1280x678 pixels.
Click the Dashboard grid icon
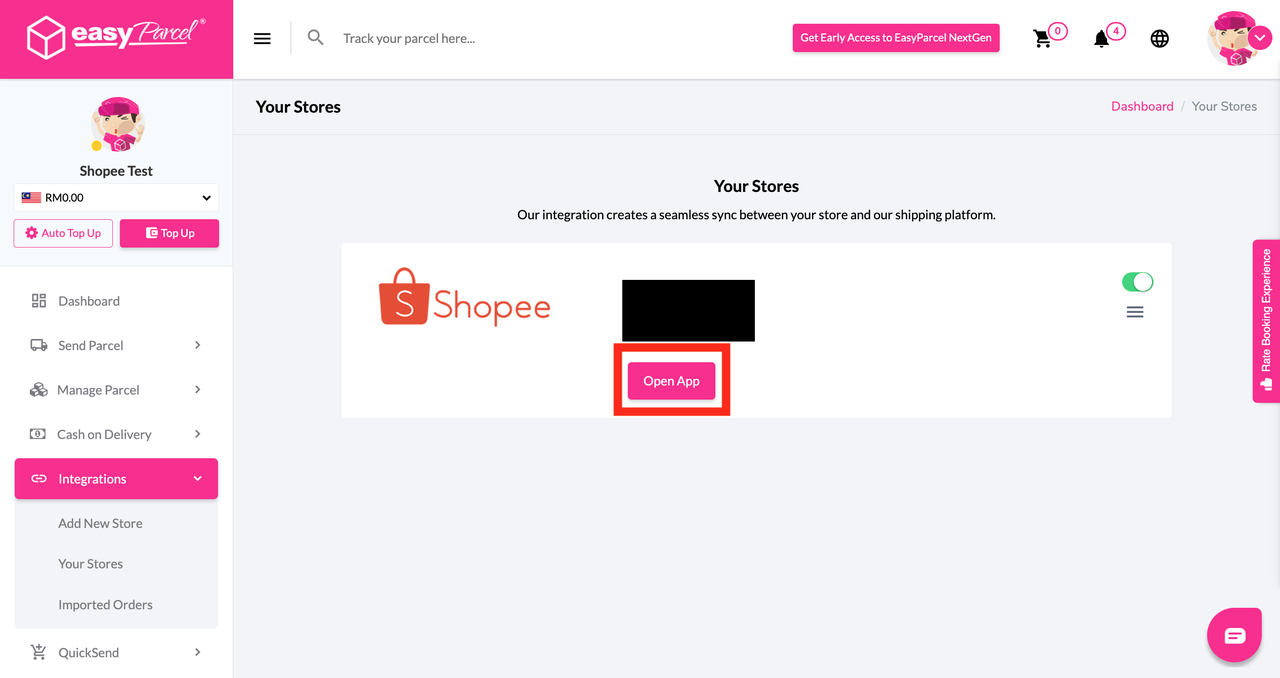39,301
